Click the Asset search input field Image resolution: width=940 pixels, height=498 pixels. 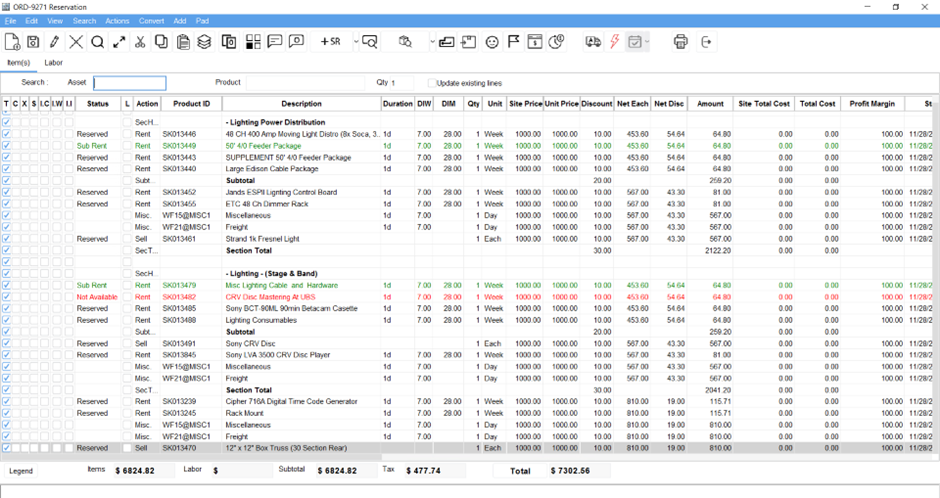[x=130, y=83]
